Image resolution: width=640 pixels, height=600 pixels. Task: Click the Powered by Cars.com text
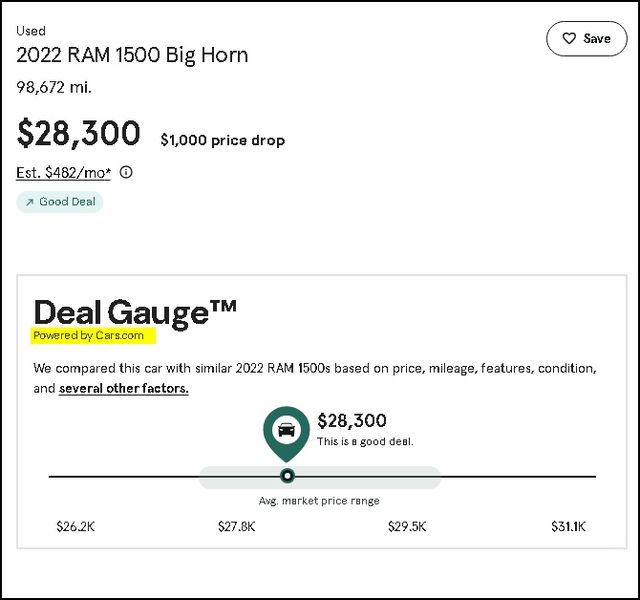click(89, 336)
